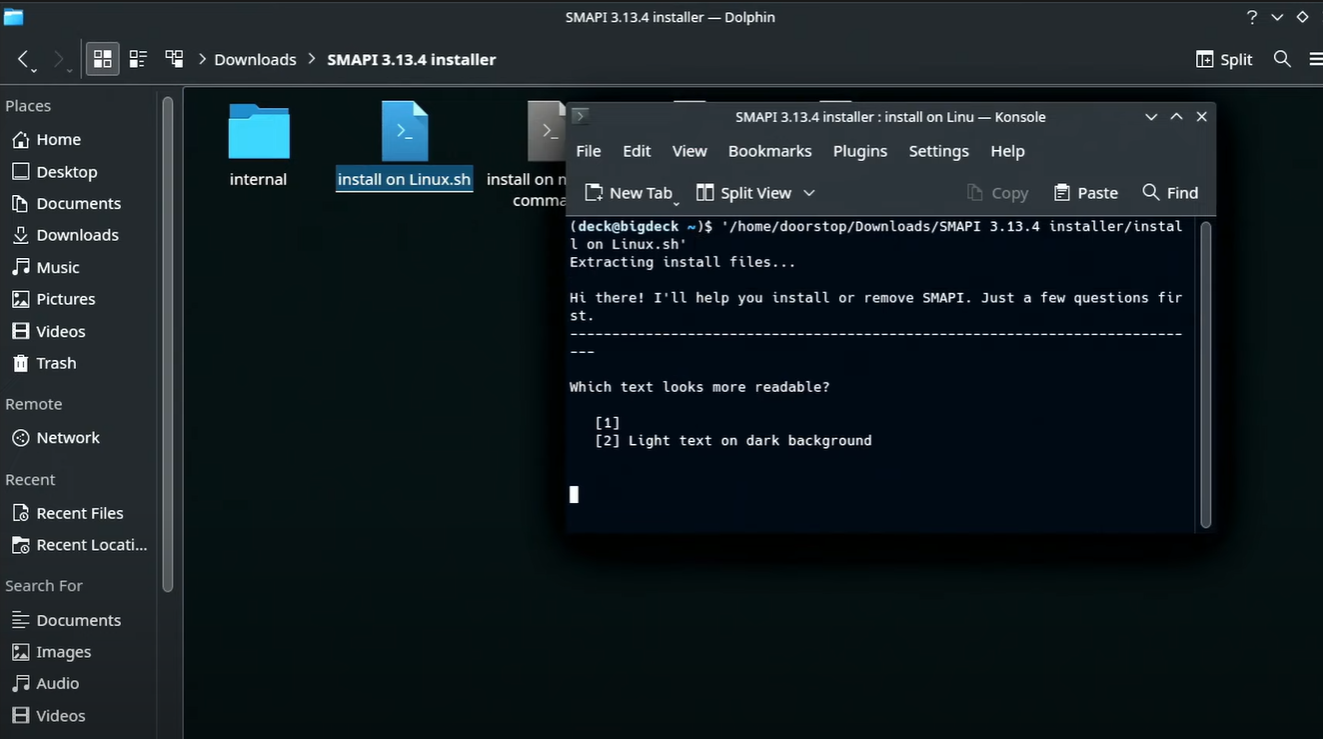The image size is (1323, 739).
Task: Open the Dolphin hamburger menu
Action: [x=1315, y=59]
